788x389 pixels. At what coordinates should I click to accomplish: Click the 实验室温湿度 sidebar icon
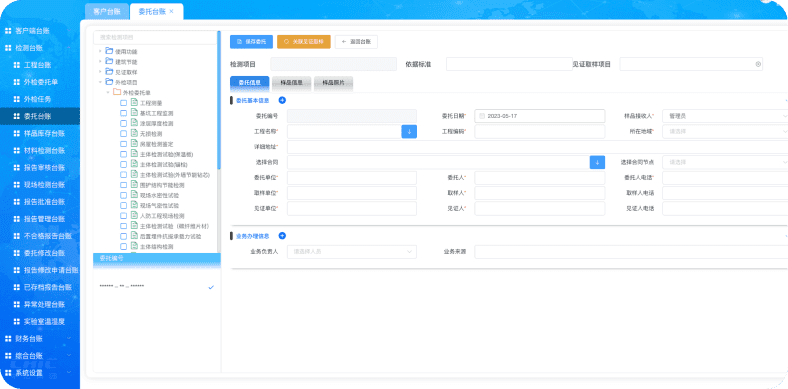(16, 322)
